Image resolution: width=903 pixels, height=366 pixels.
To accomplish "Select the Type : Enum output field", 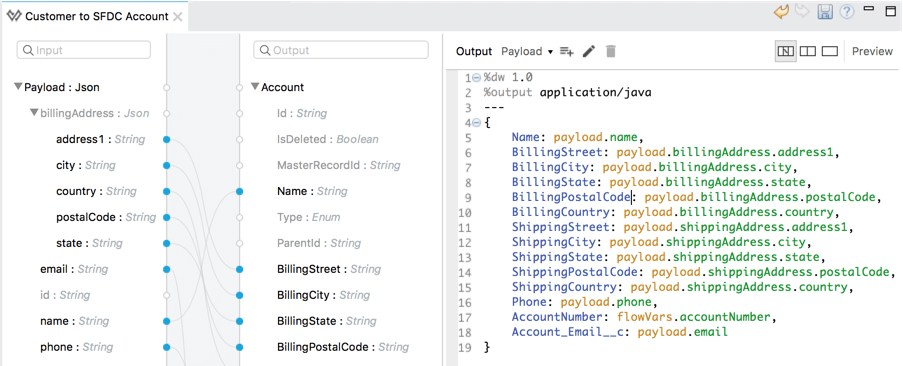I will (x=308, y=217).
